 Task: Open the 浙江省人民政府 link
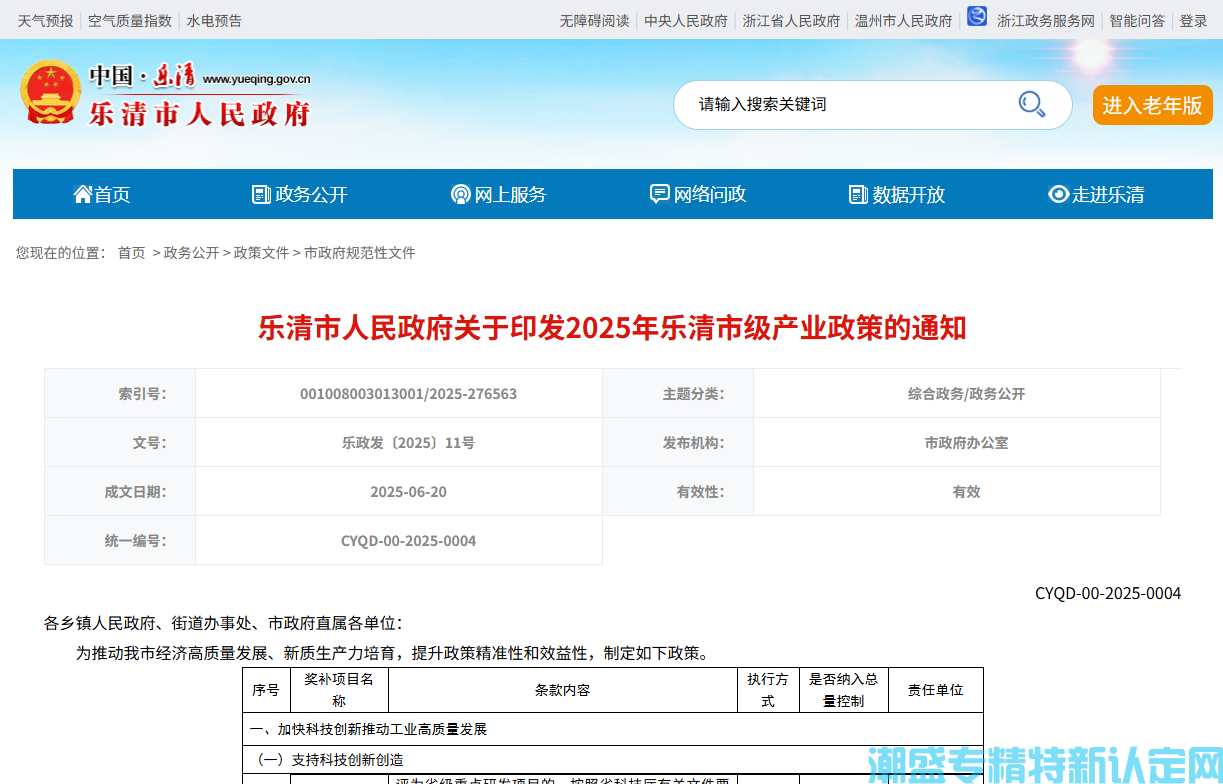[x=791, y=20]
